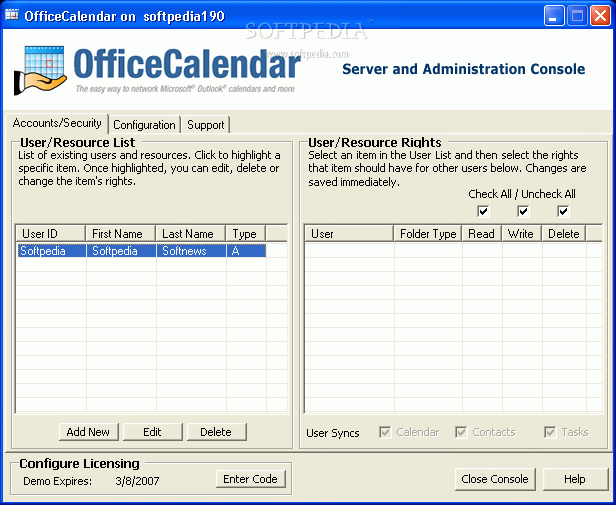
Task: Click the OfficeCalendar title bar app icon
Action: 12,15
